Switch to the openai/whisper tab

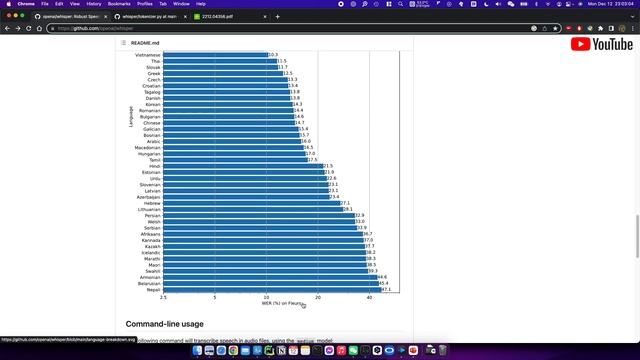[x=70, y=17]
